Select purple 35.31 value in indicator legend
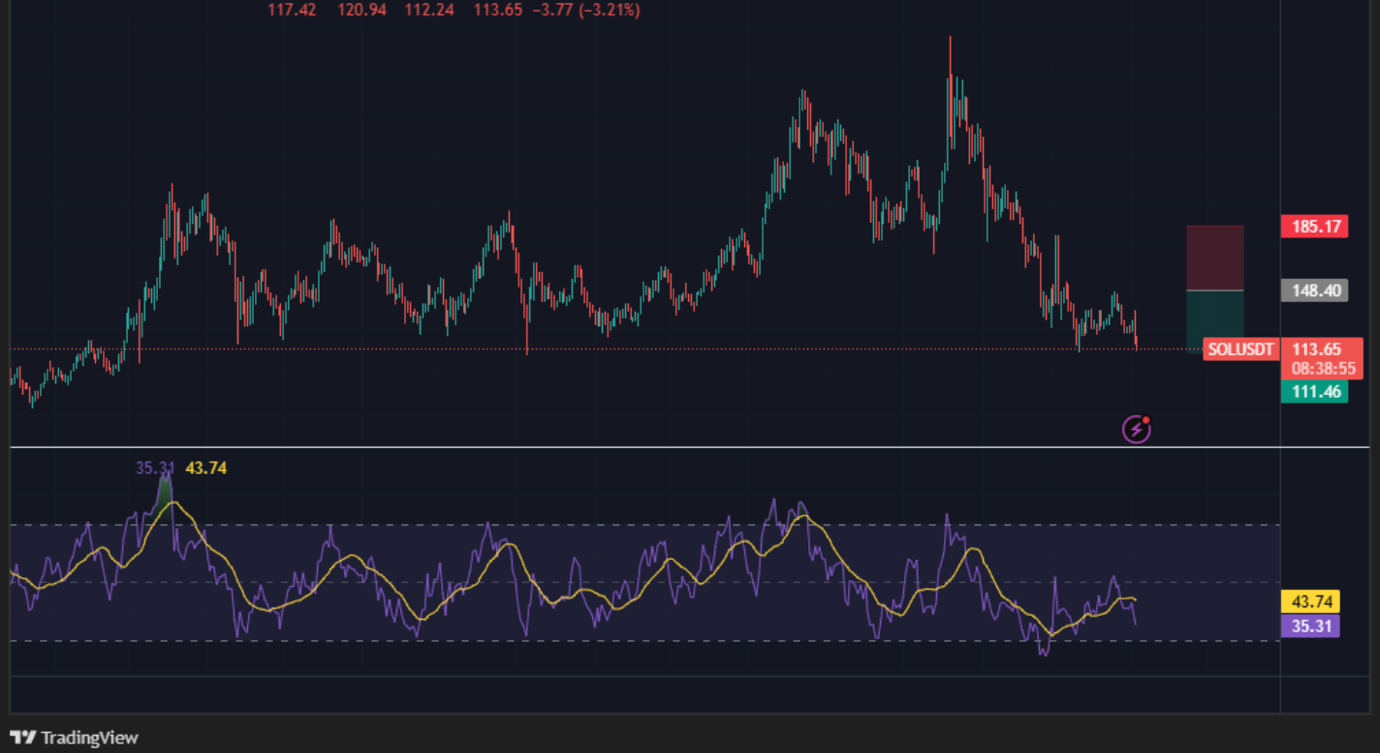This screenshot has width=1380, height=753. point(156,468)
